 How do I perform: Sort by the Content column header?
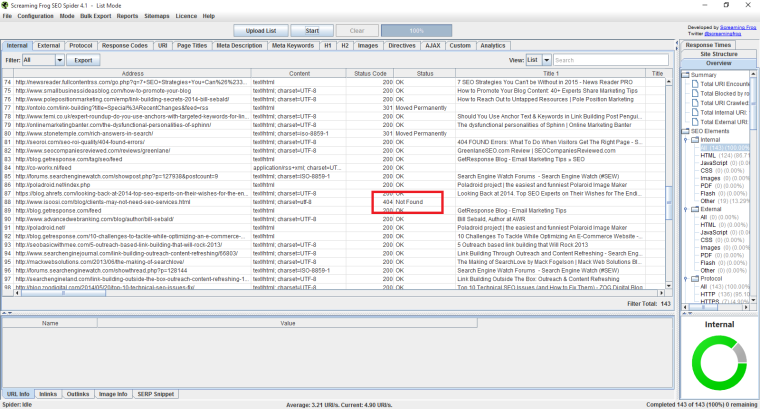(299, 73)
